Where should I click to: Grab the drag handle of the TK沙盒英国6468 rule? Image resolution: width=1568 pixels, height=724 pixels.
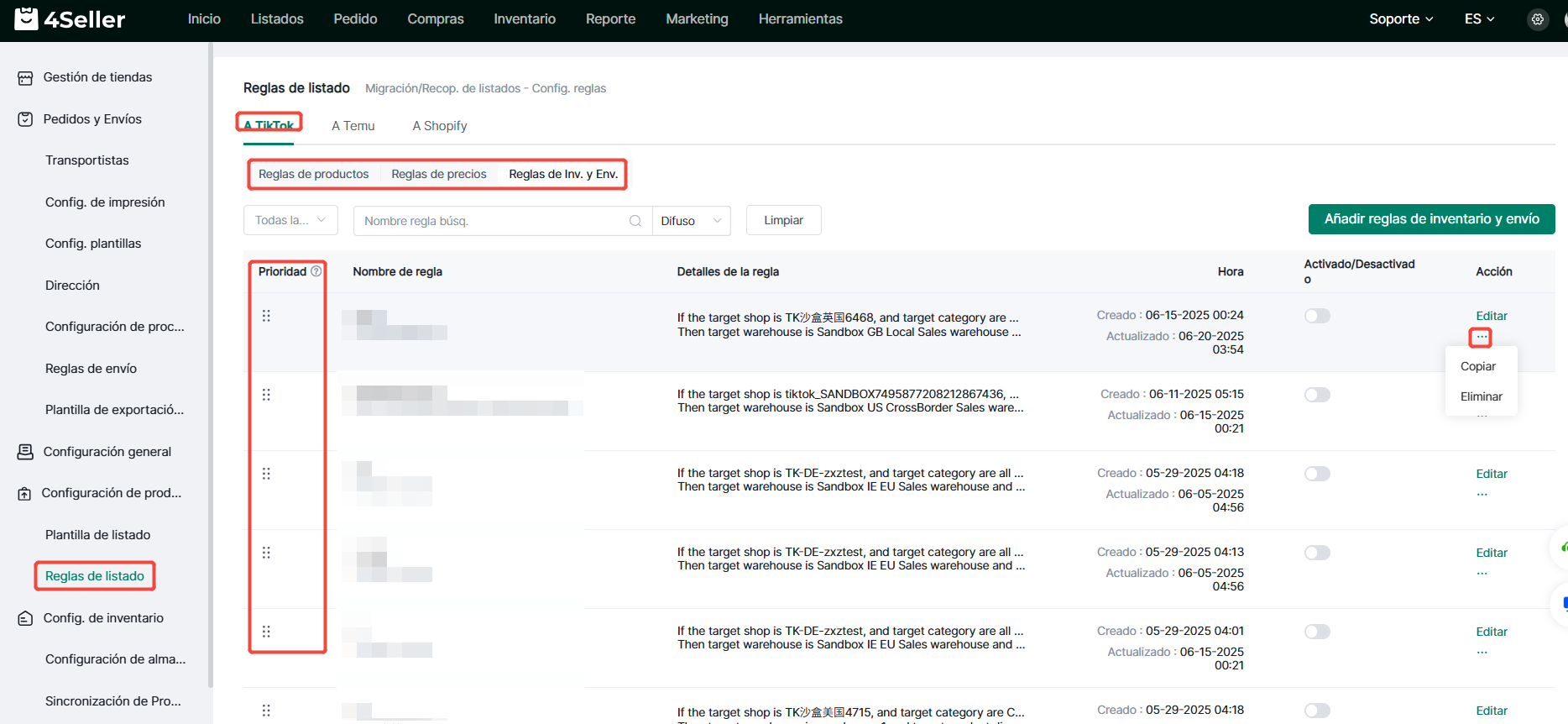point(266,316)
